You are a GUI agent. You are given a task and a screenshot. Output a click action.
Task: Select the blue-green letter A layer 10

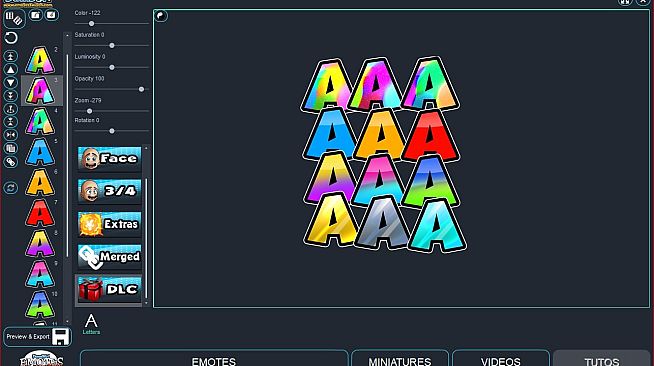(40, 305)
